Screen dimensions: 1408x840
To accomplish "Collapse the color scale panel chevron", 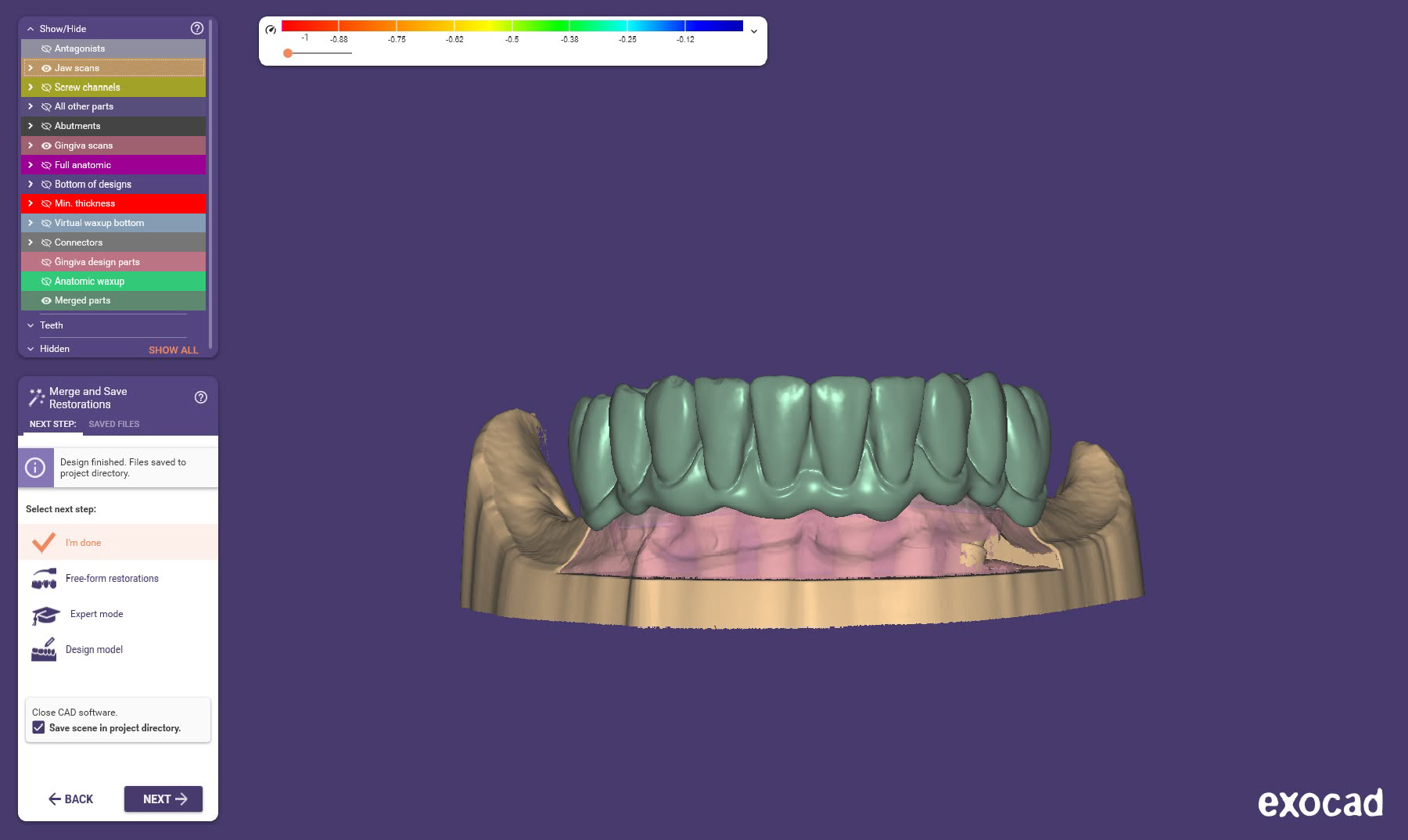I will point(754,31).
